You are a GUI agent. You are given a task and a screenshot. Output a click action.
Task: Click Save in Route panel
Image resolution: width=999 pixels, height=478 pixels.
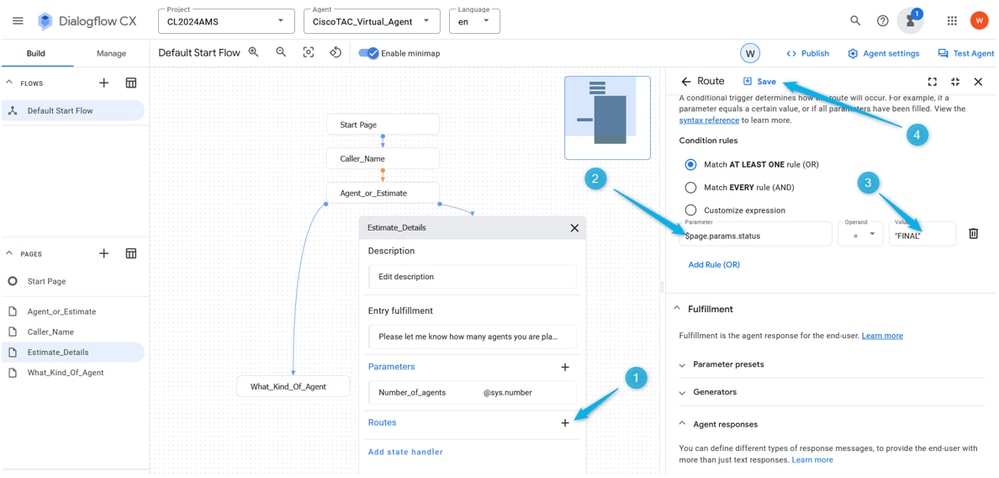(x=759, y=82)
